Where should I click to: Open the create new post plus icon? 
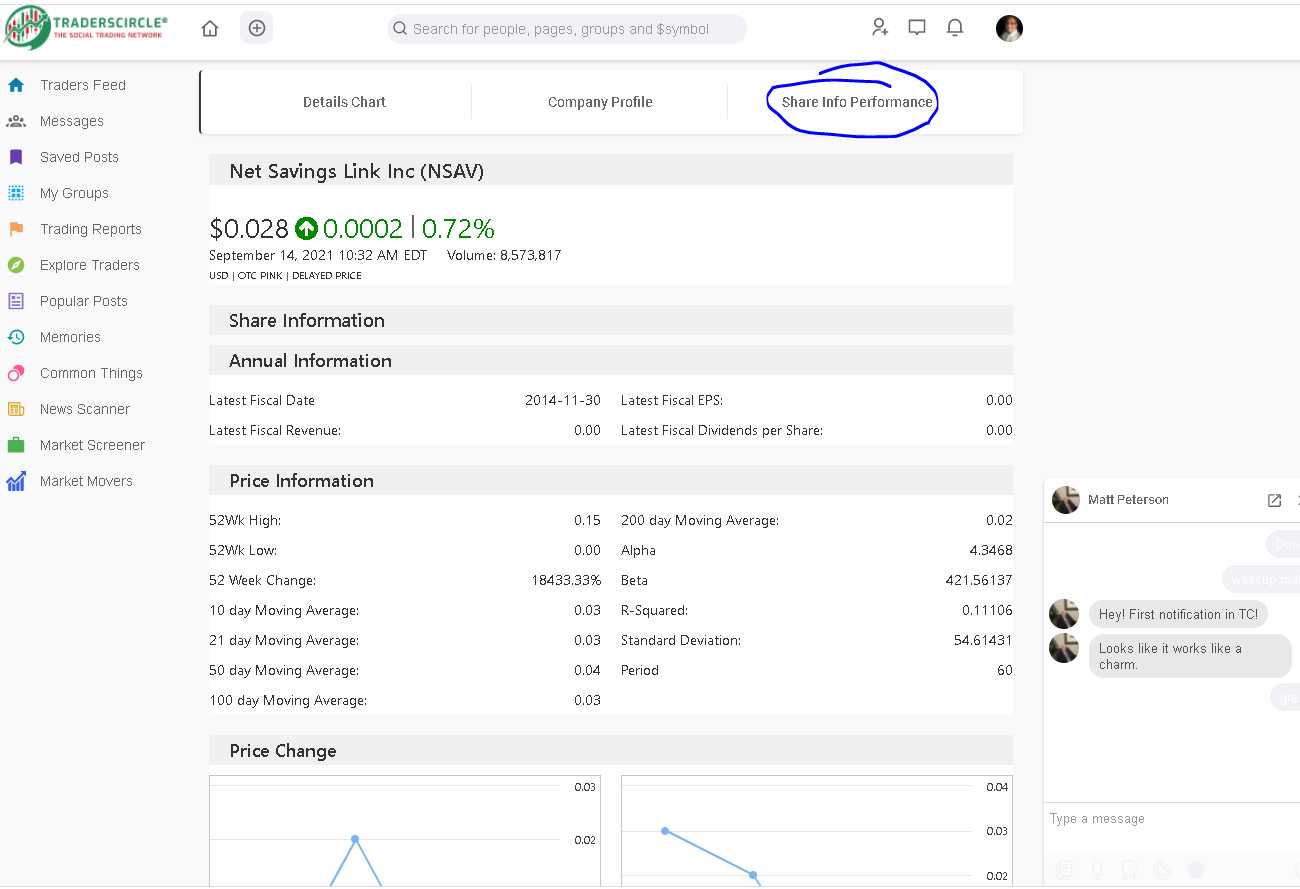pyautogui.click(x=257, y=28)
